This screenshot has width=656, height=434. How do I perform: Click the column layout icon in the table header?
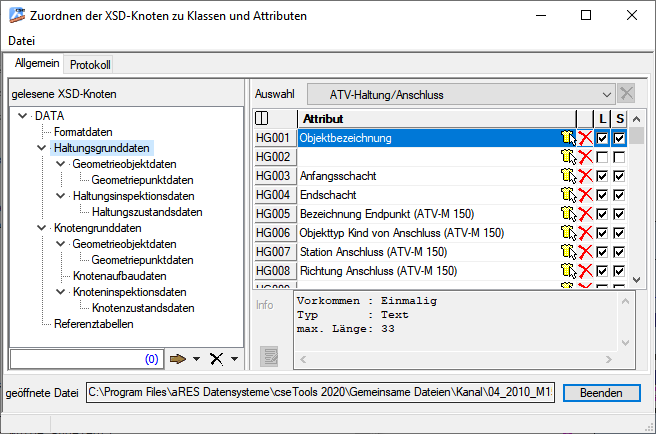coord(262,119)
